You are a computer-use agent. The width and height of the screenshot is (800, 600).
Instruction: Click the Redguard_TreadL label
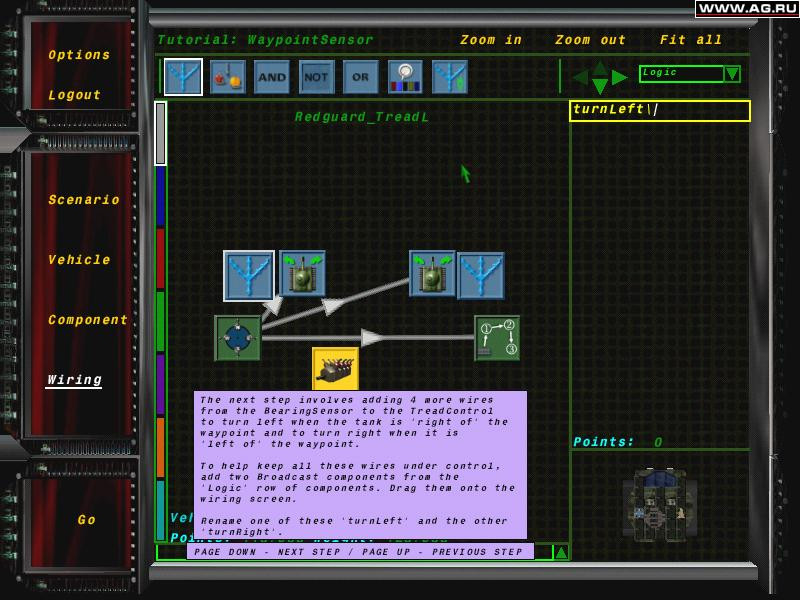tap(362, 117)
